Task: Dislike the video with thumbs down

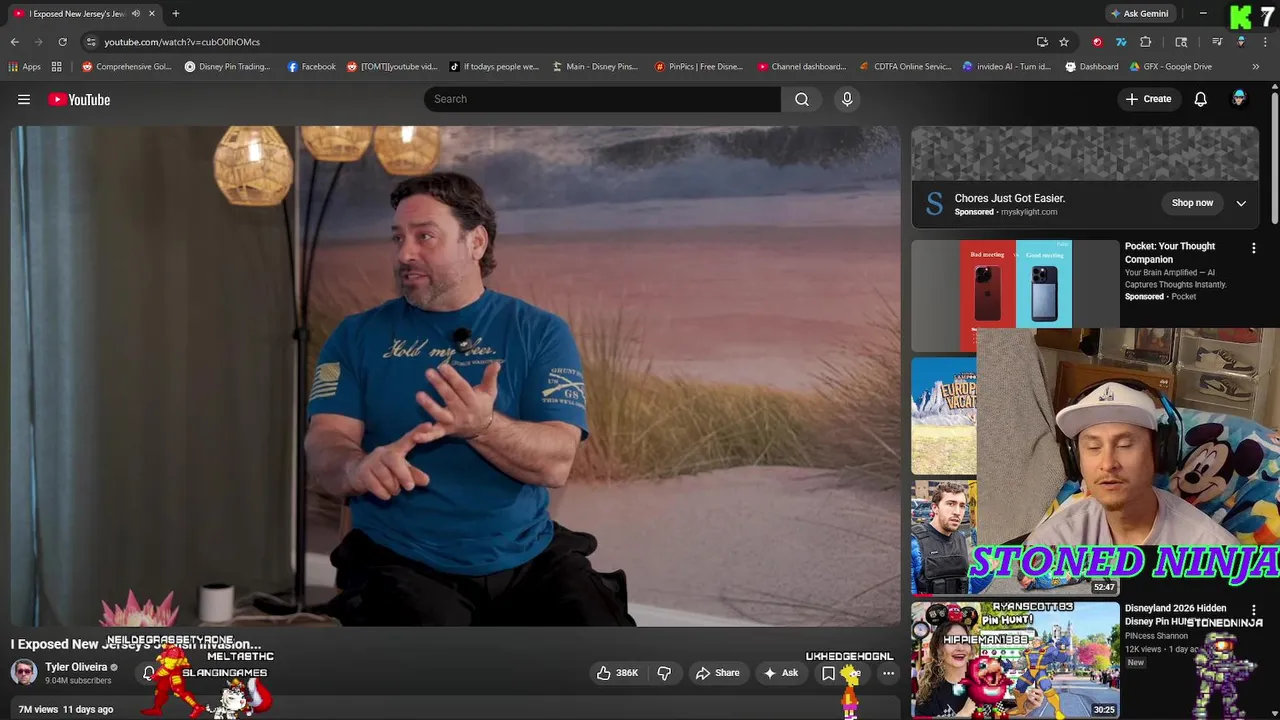Action: pyautogui.click(x=664, y=673)
